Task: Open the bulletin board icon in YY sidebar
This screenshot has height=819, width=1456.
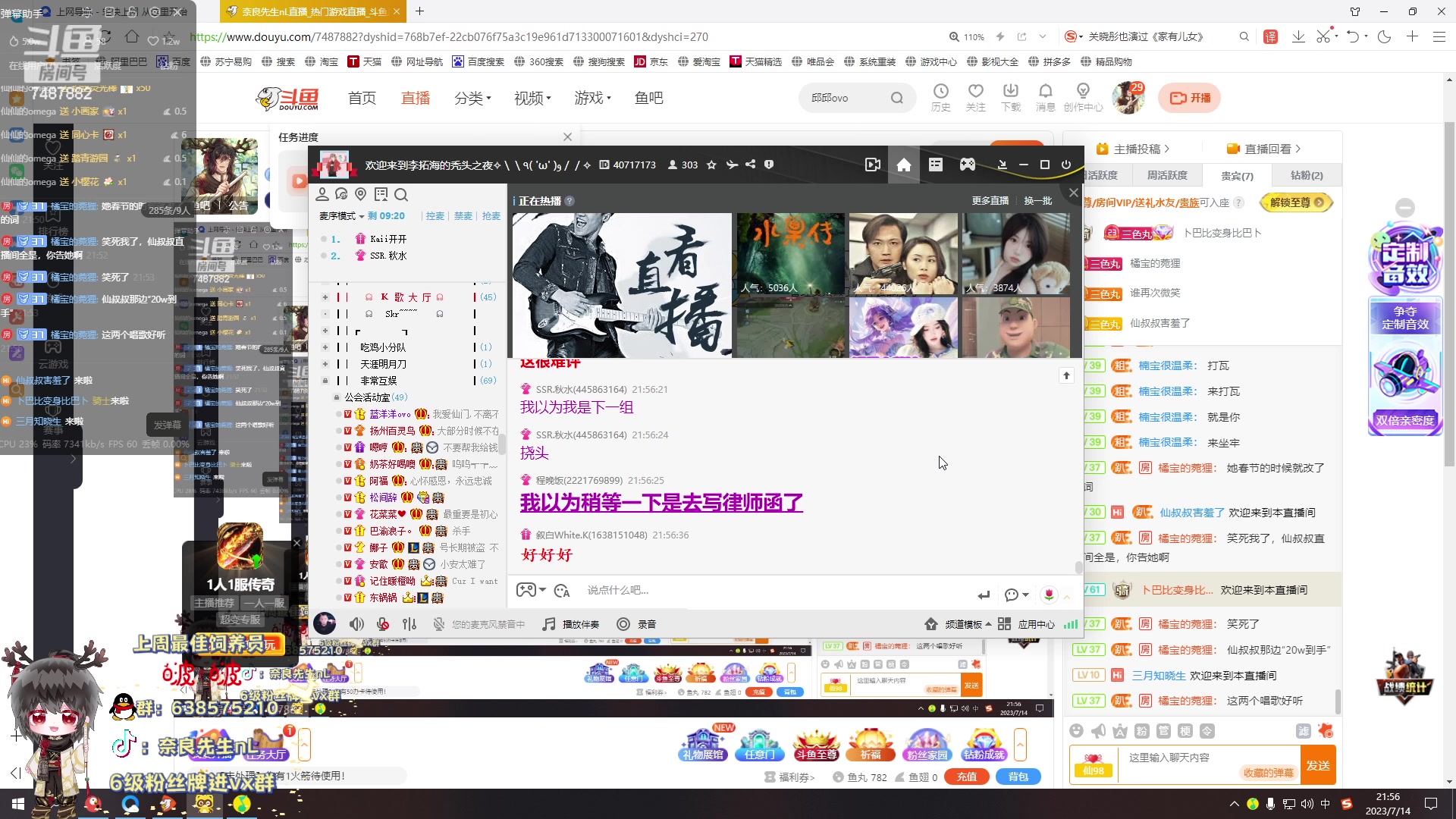Action: [381, 195]
